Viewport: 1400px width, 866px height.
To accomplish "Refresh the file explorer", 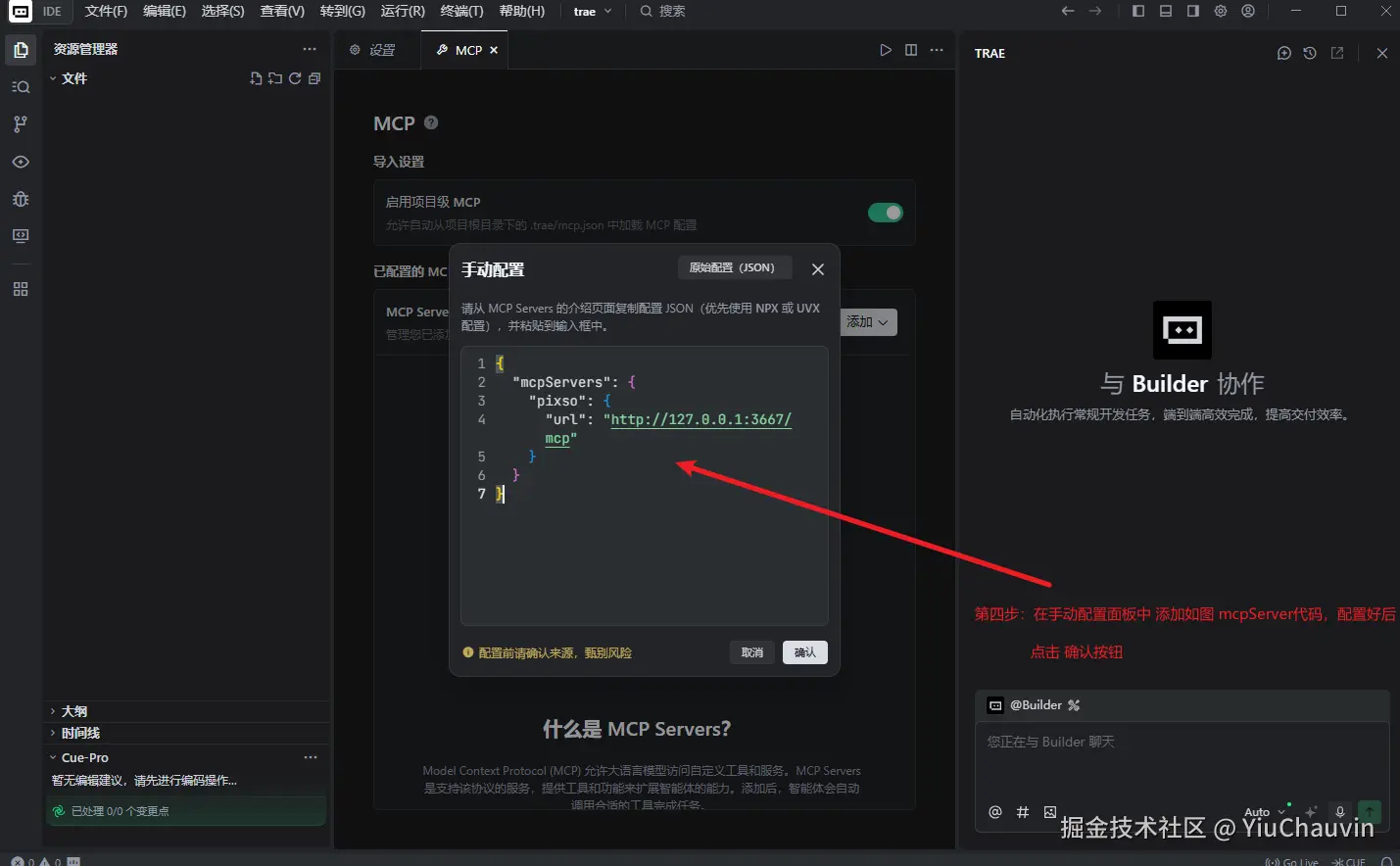I will 295,78.
